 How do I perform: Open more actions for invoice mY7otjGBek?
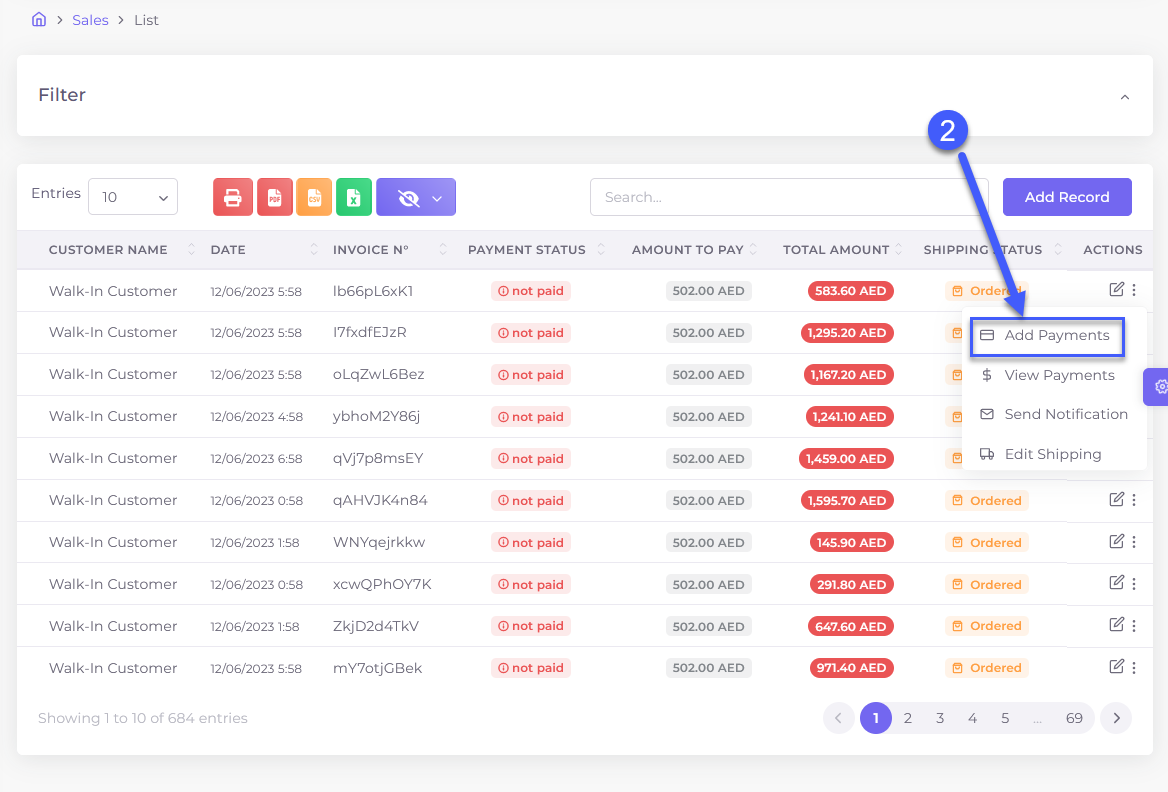pos(1134,667)
